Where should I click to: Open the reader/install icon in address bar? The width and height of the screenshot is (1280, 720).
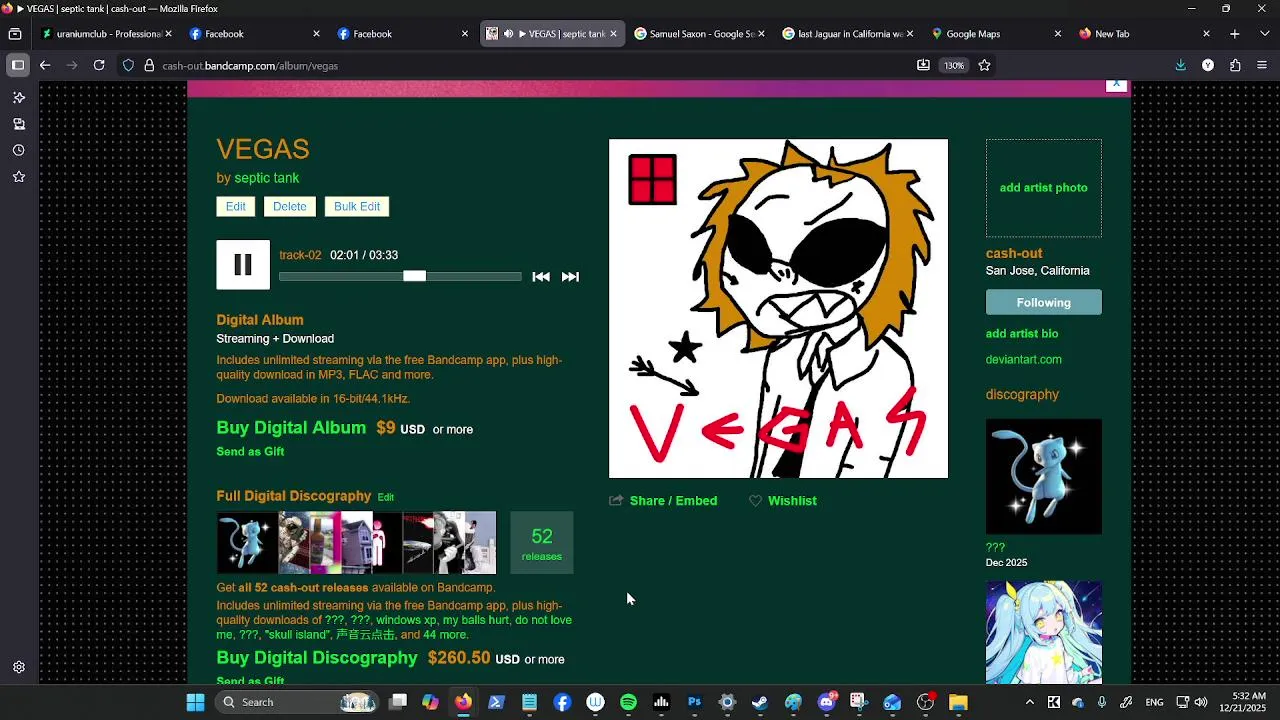[923, 65]
